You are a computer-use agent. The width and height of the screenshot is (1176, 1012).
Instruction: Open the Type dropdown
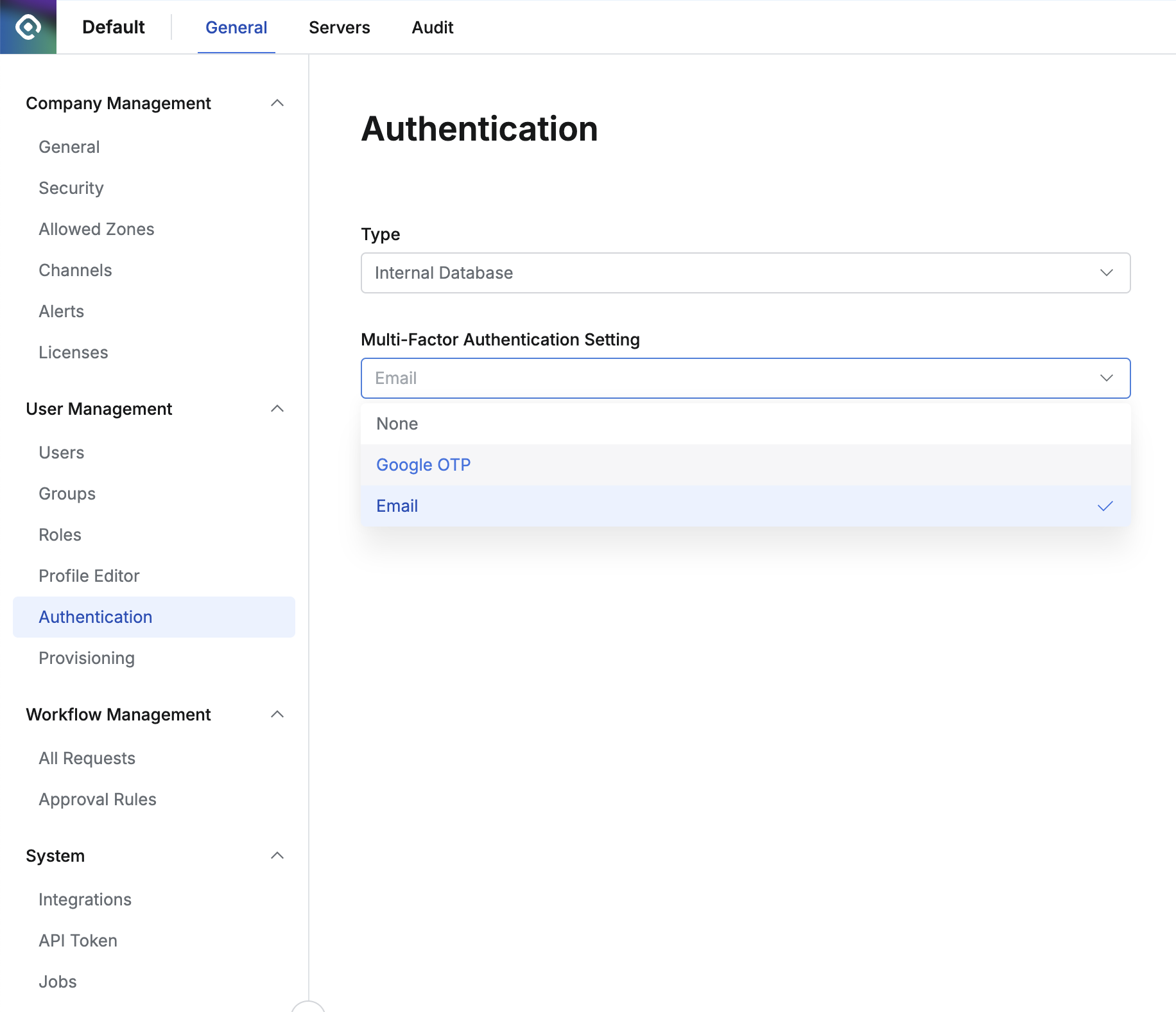745,273
